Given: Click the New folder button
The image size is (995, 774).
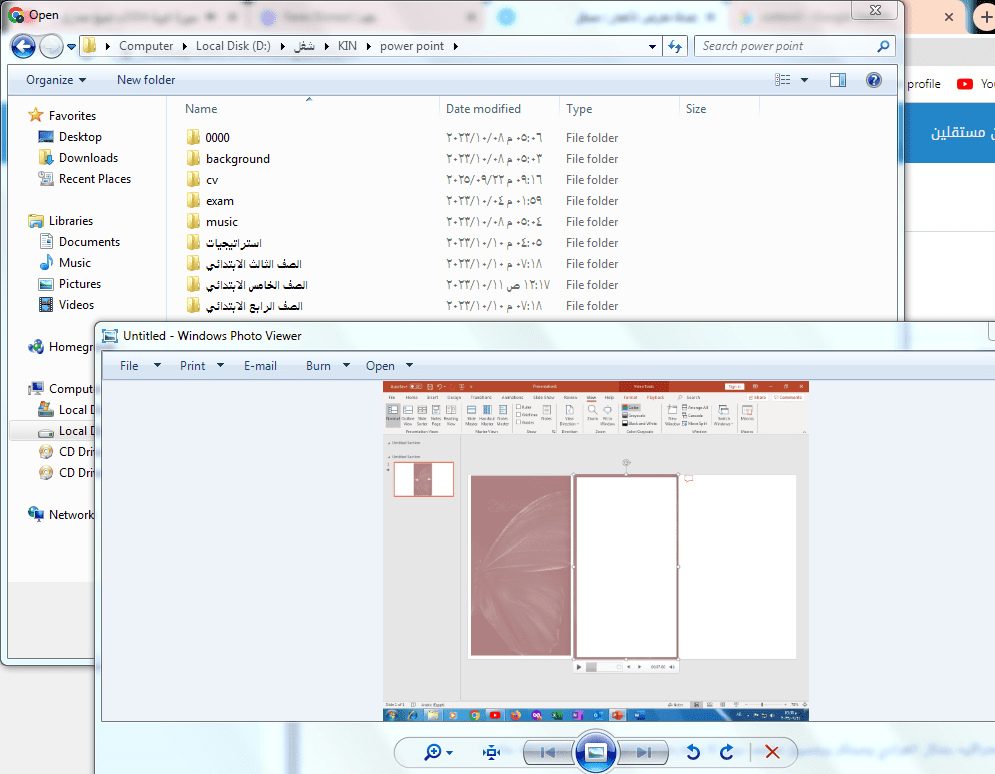Looking at the screenshot, I should click(146, 80).
